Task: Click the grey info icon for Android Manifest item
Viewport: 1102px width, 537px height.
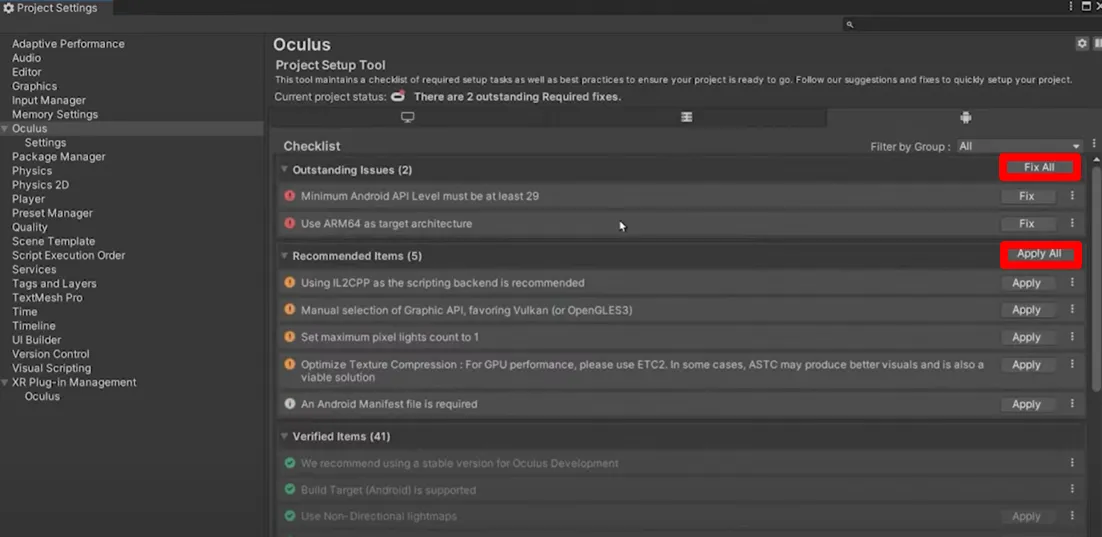Action: (290, 404)
